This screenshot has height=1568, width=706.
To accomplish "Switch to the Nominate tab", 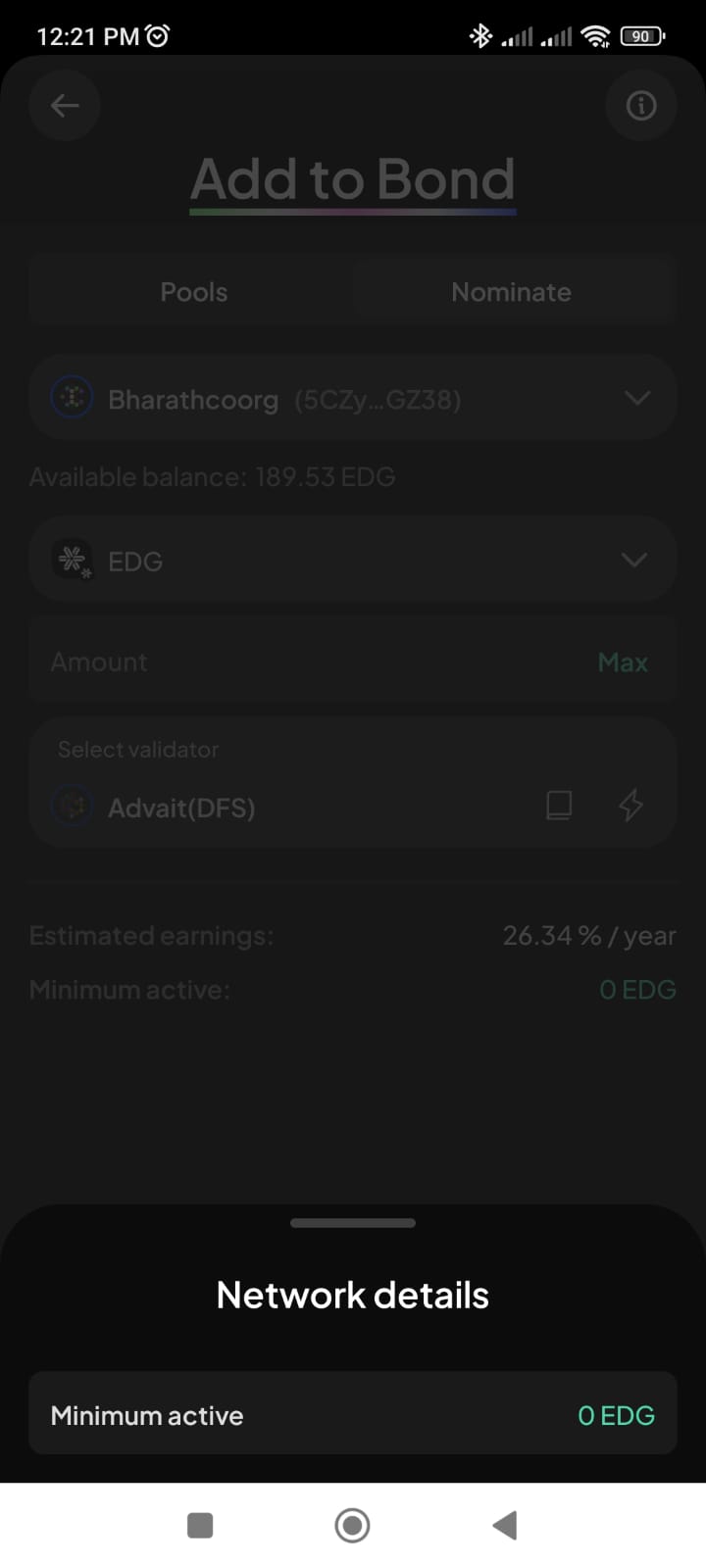I will click(511, 292).
